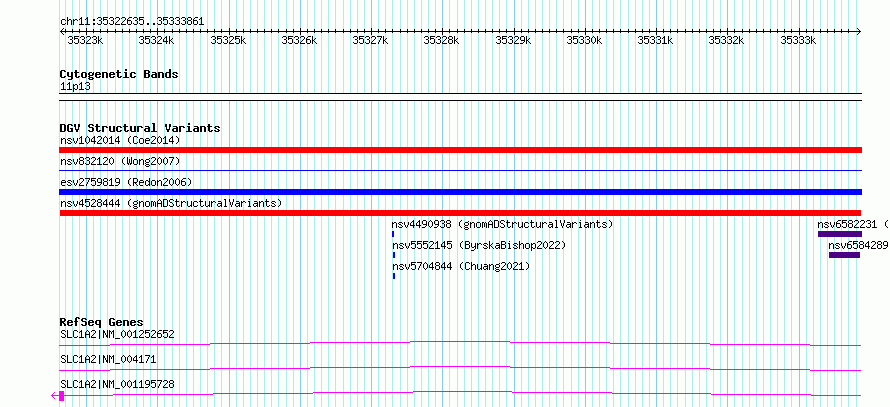Open SLC1A2|NM_001195728 transcript label
This screenshot has width=890, height=407.
117,385
